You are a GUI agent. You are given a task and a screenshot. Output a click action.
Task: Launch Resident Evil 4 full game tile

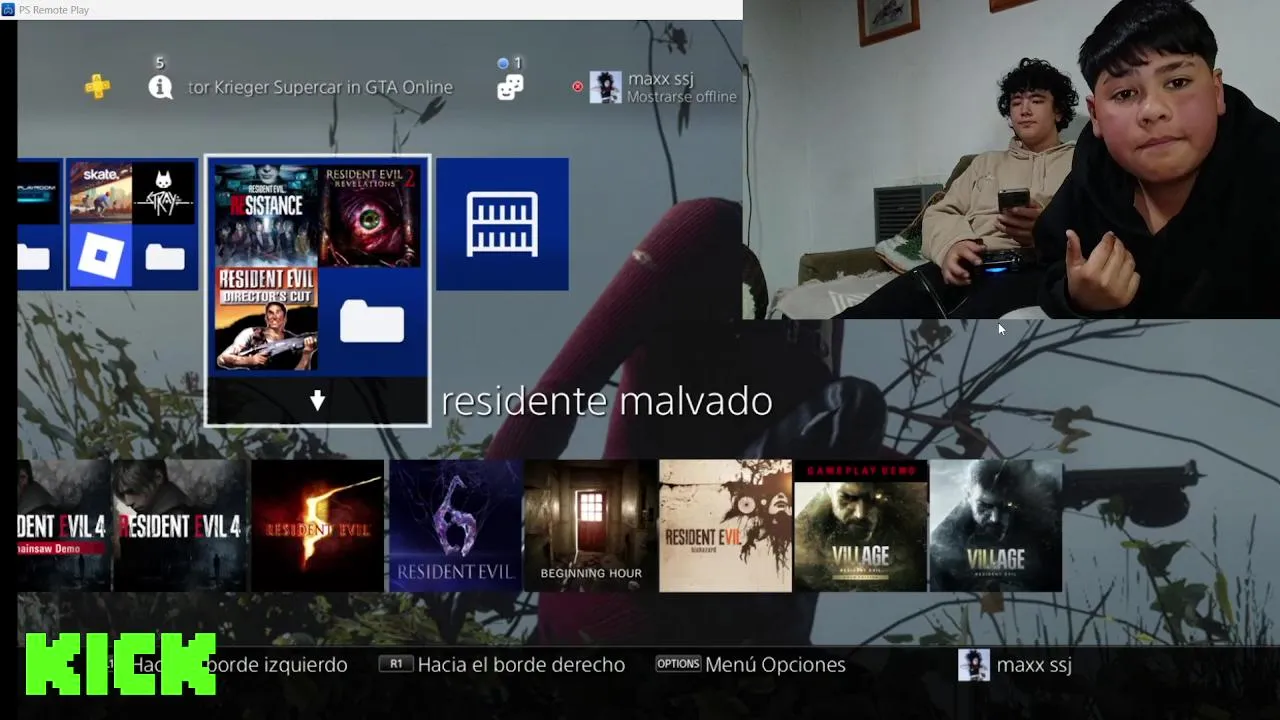(181, 526)
